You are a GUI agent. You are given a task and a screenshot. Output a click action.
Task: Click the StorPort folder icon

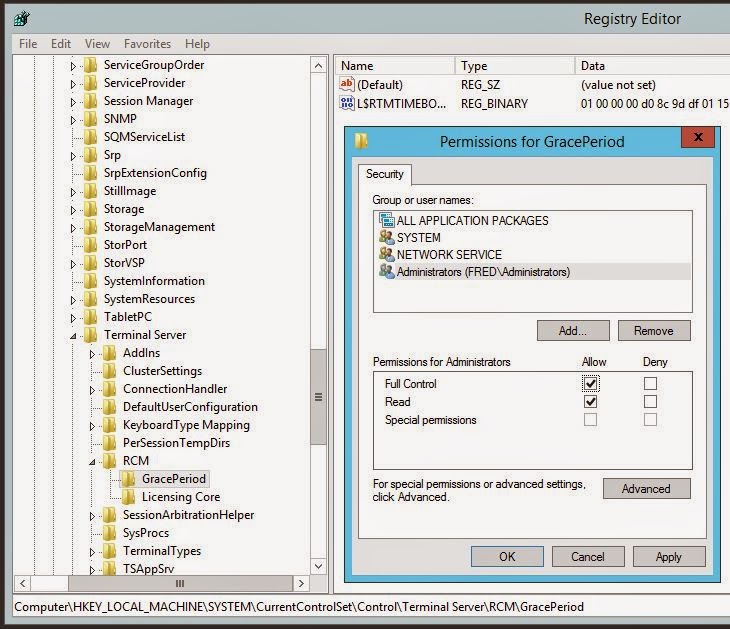click(90, 245)
